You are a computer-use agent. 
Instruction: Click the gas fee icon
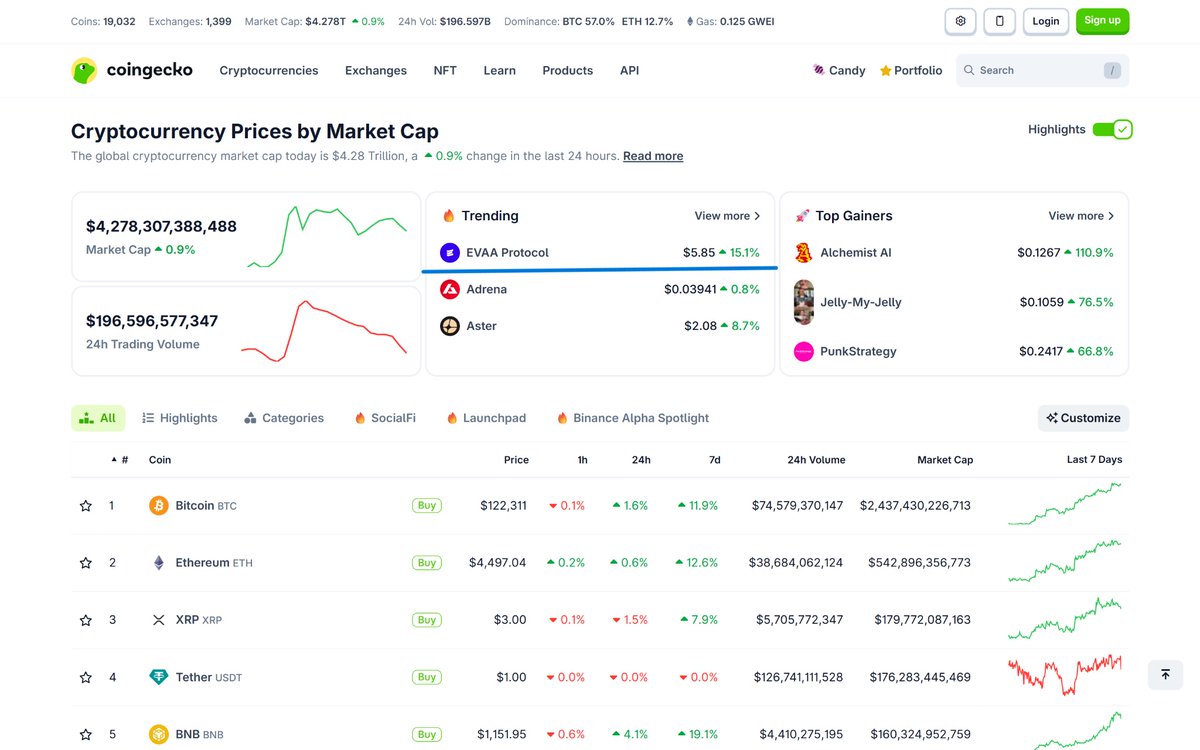click(x=689, y=21)
